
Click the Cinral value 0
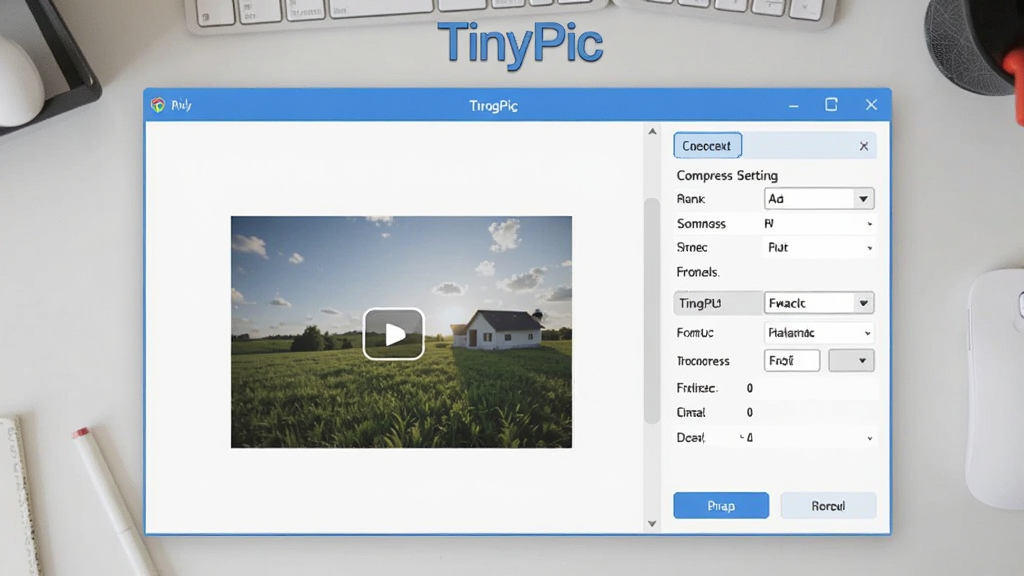click(750, 413)
